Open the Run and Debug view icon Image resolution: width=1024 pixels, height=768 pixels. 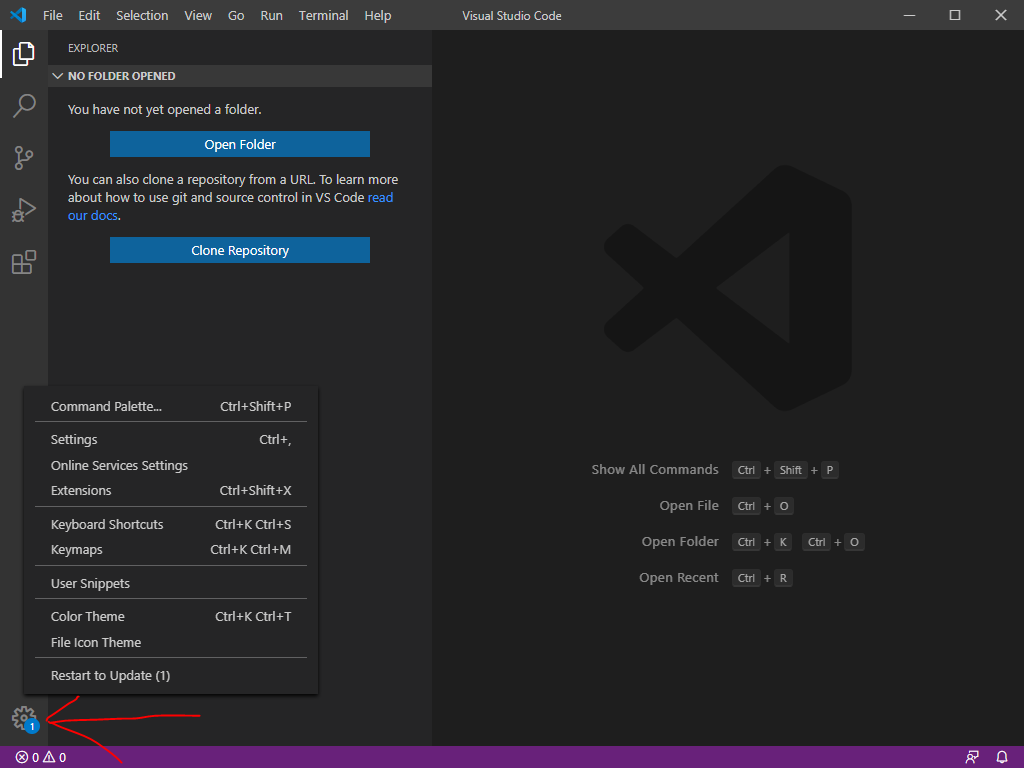pyautogui.click(x=24, y=210)
